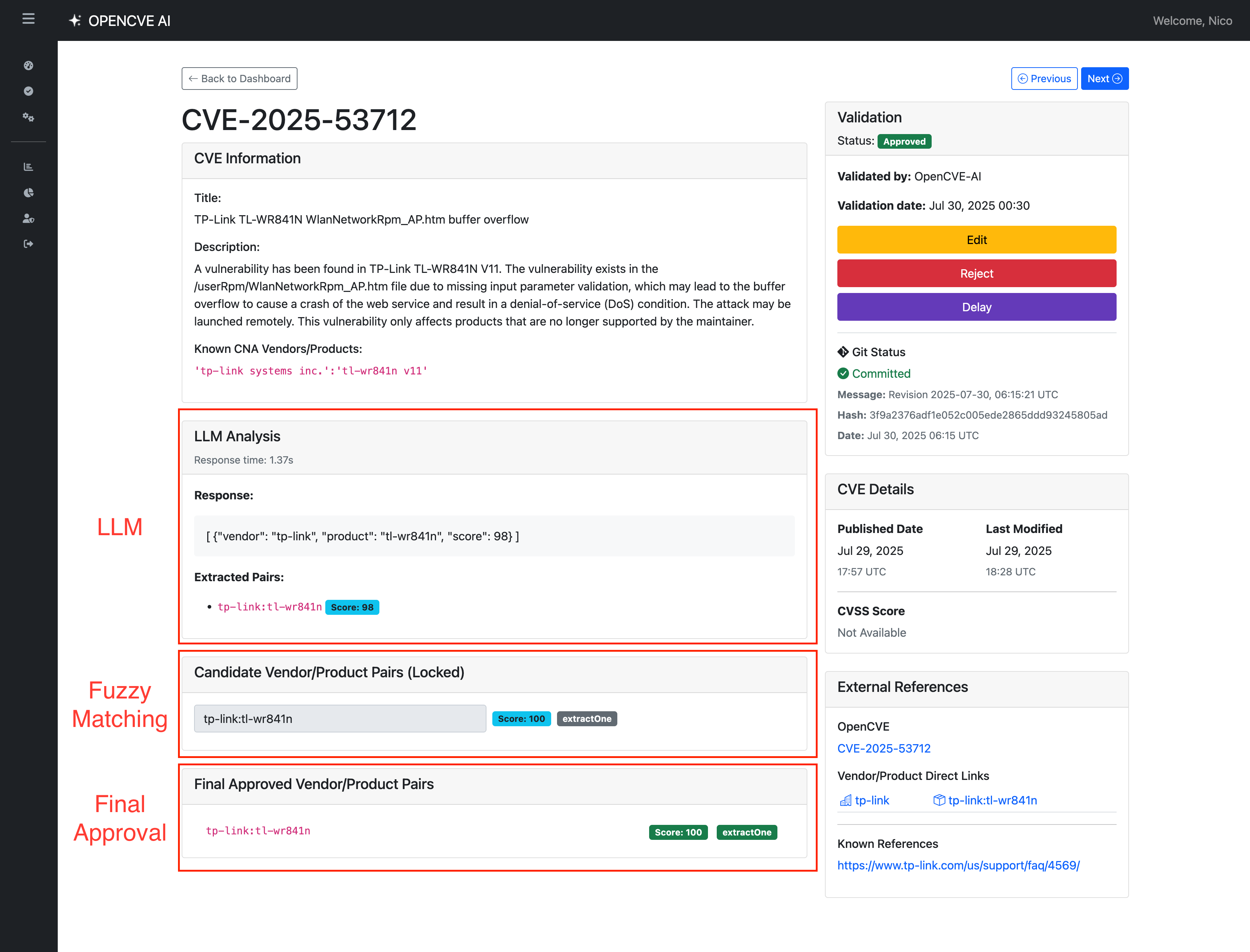Click the Validation date value
Viewport: 1250px width, 952px height.
979,206
